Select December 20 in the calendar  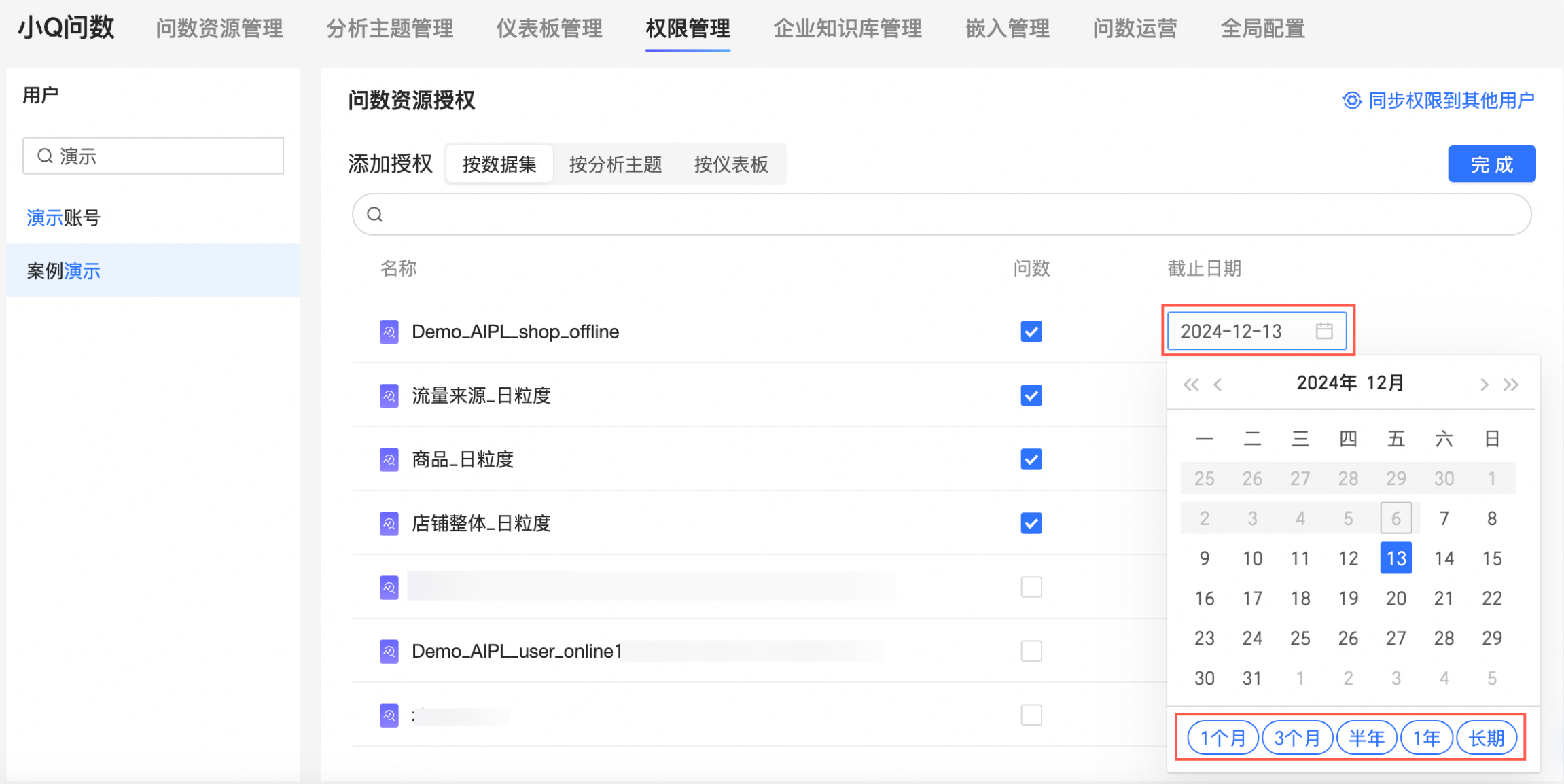click(x=1396, y=598)
